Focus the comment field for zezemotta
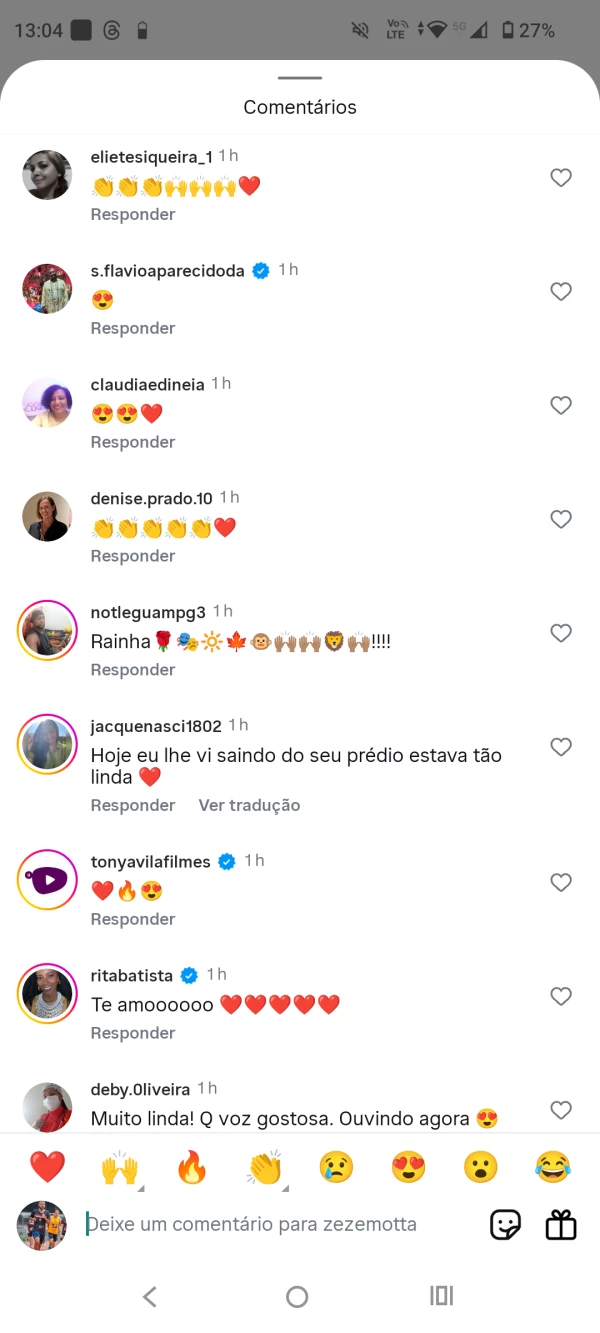Image resolution: width=600 pixels, height=1333 pixels. (x=270, y=1224)
